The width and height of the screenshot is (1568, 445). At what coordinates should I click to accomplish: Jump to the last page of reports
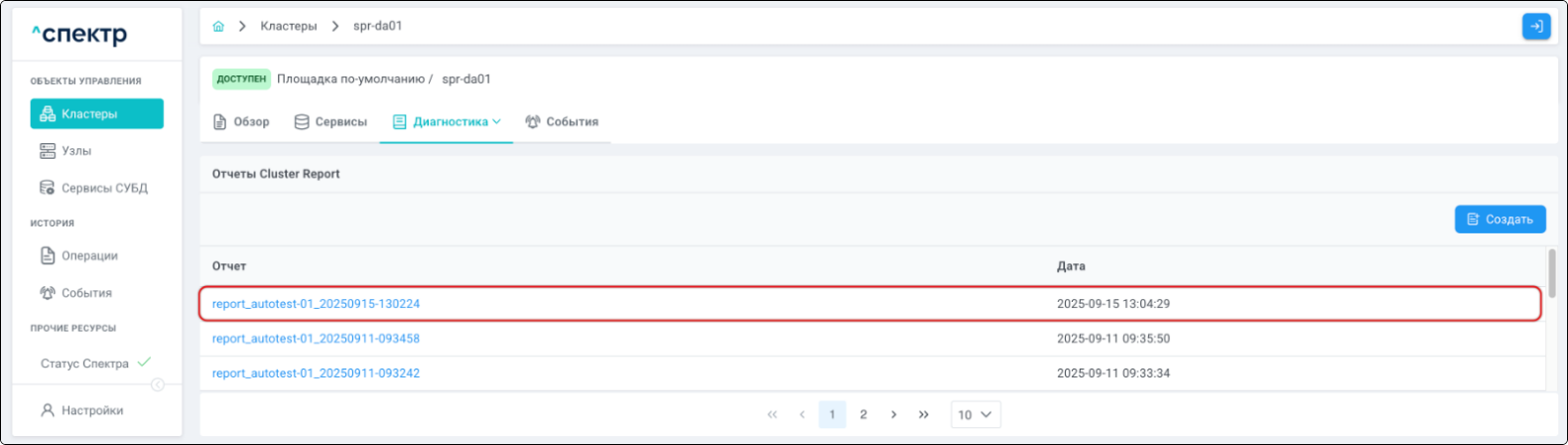924,414
